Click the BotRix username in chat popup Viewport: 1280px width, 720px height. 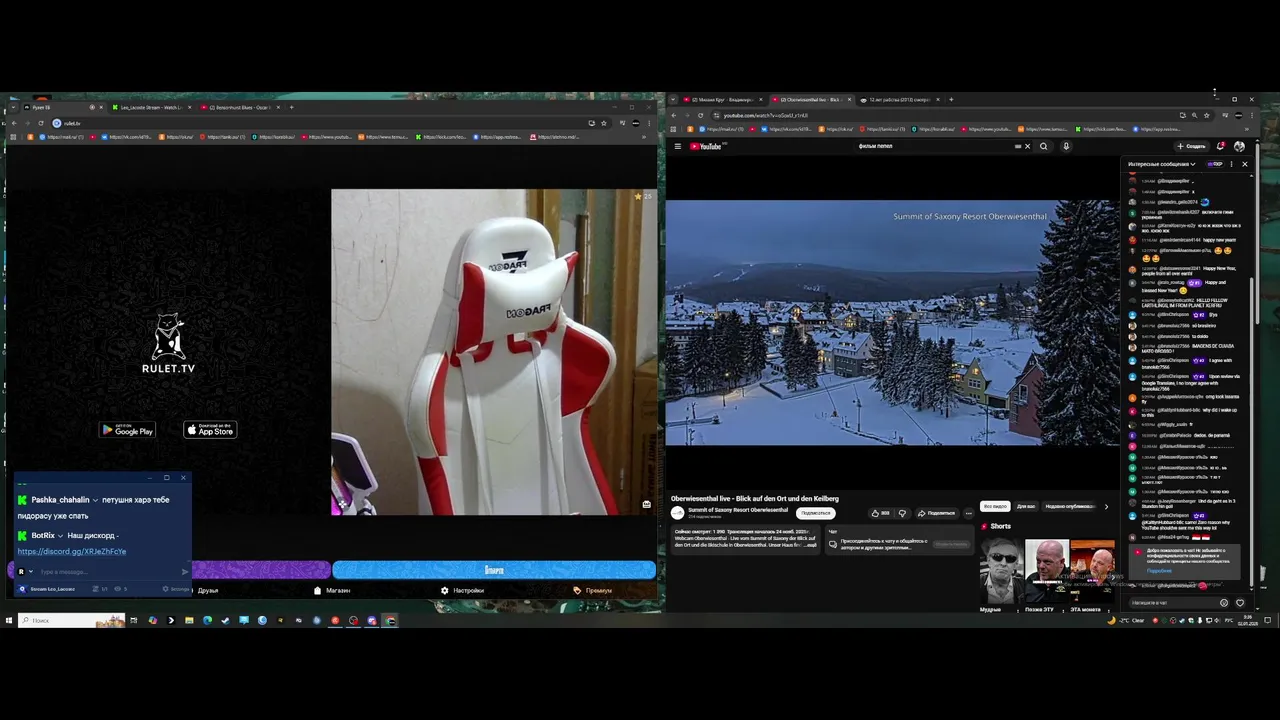coord(43,536)
